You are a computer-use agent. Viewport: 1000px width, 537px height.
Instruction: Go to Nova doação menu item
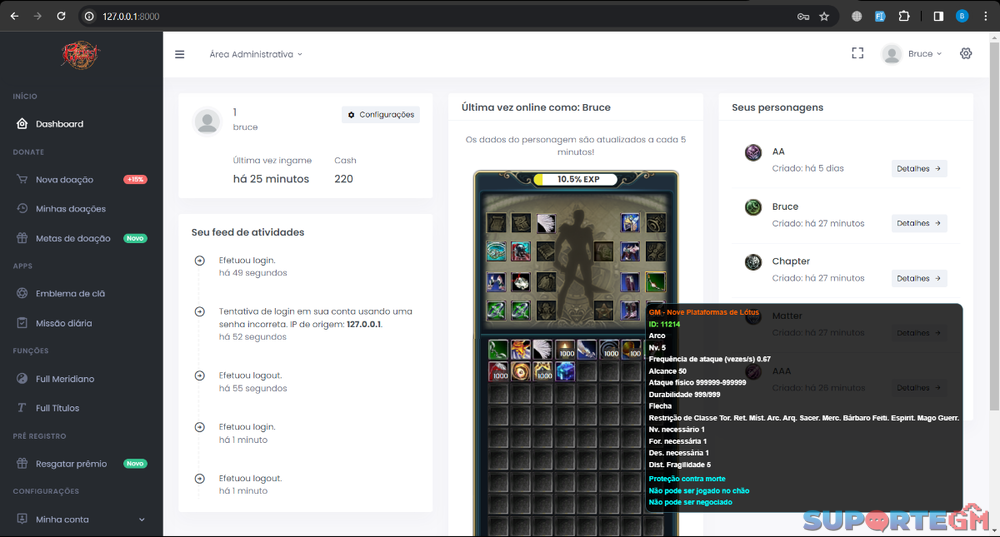64,179
